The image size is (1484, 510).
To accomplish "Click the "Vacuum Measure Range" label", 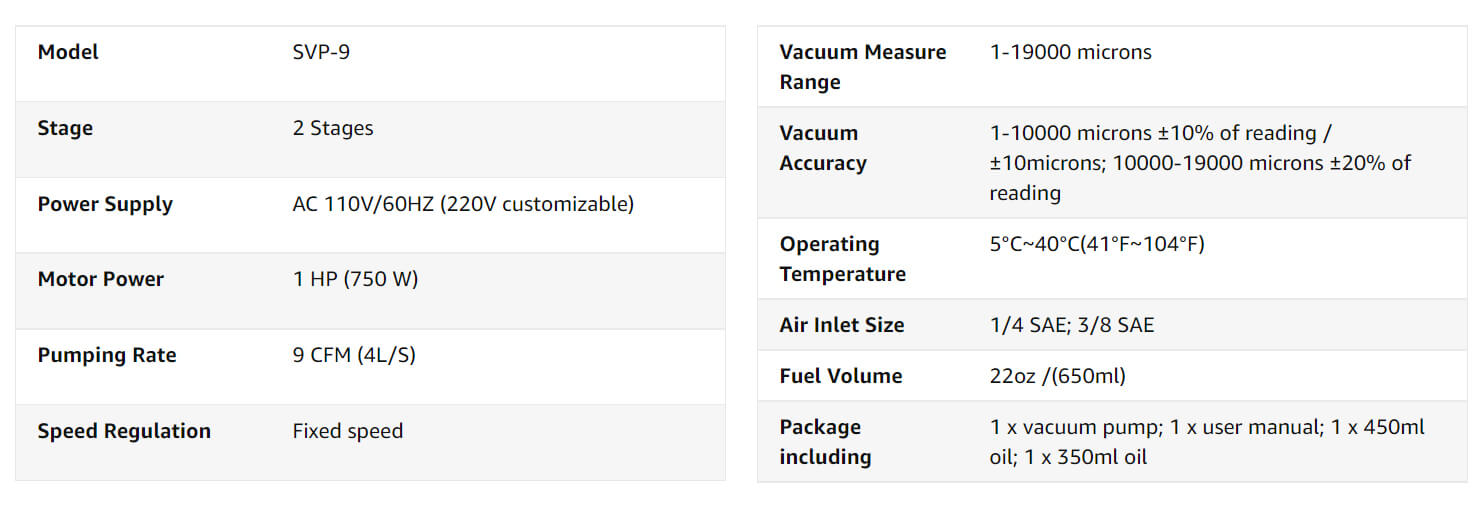I will 862,67.
